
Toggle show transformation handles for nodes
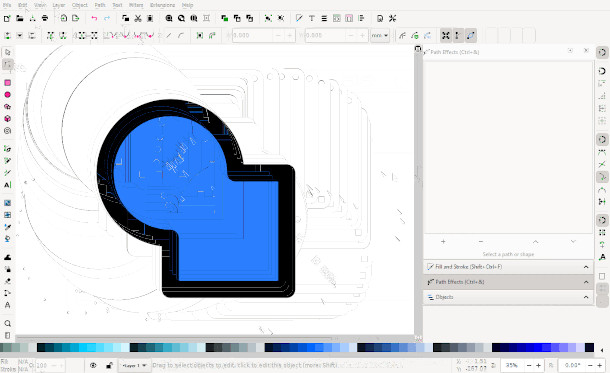pos(446,35)
